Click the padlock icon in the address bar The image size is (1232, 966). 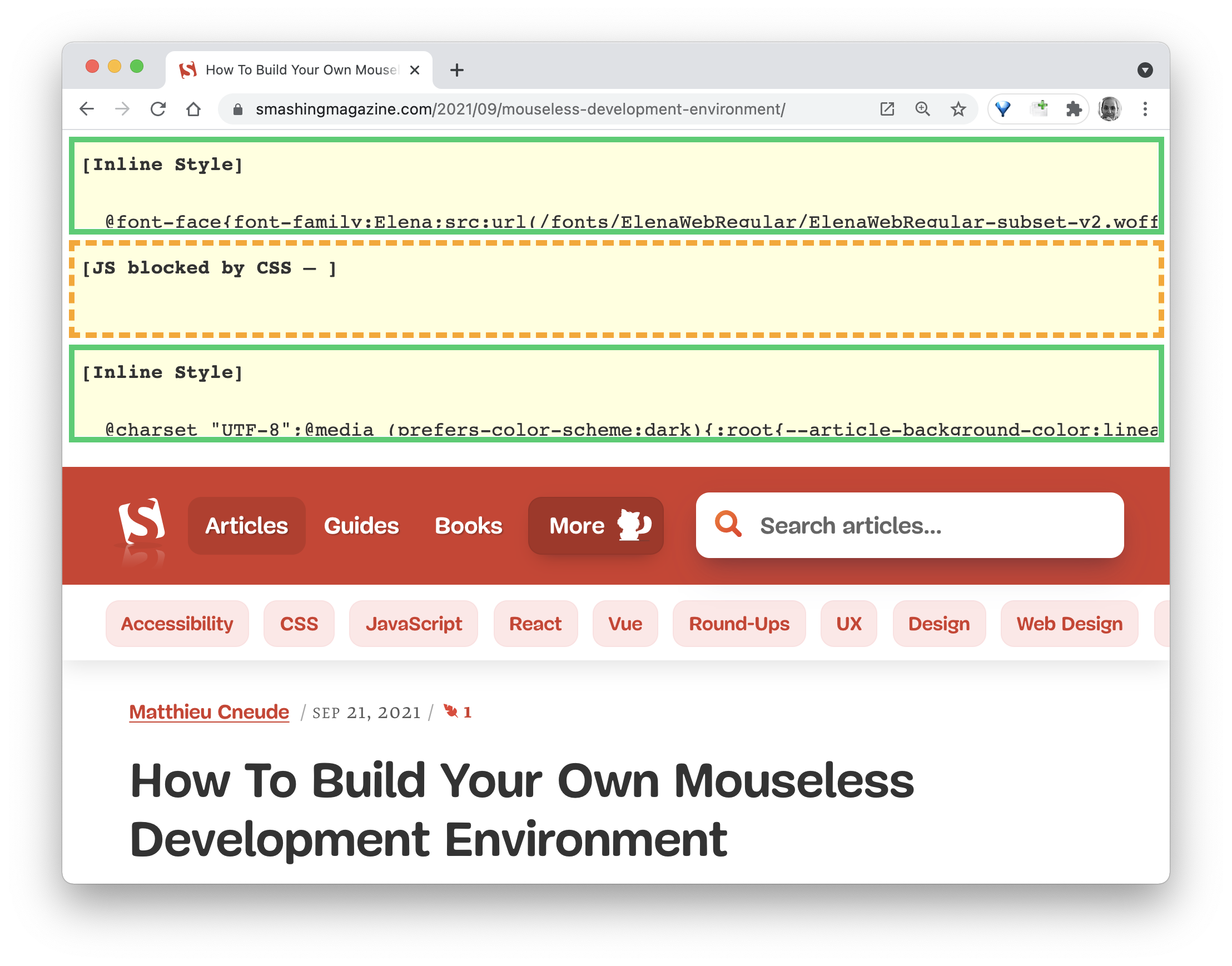[237, 109]
